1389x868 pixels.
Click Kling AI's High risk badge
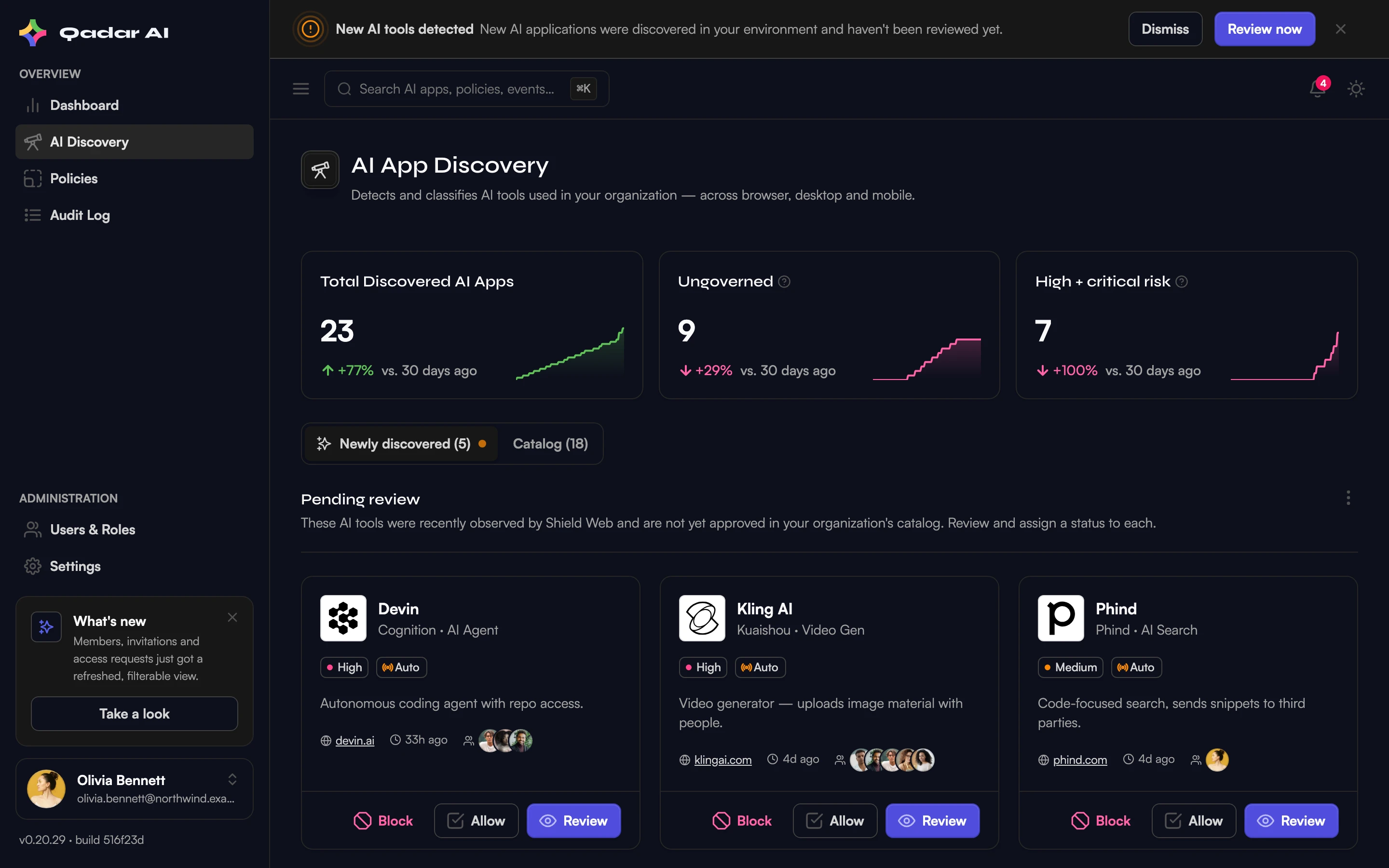point(703,667)
